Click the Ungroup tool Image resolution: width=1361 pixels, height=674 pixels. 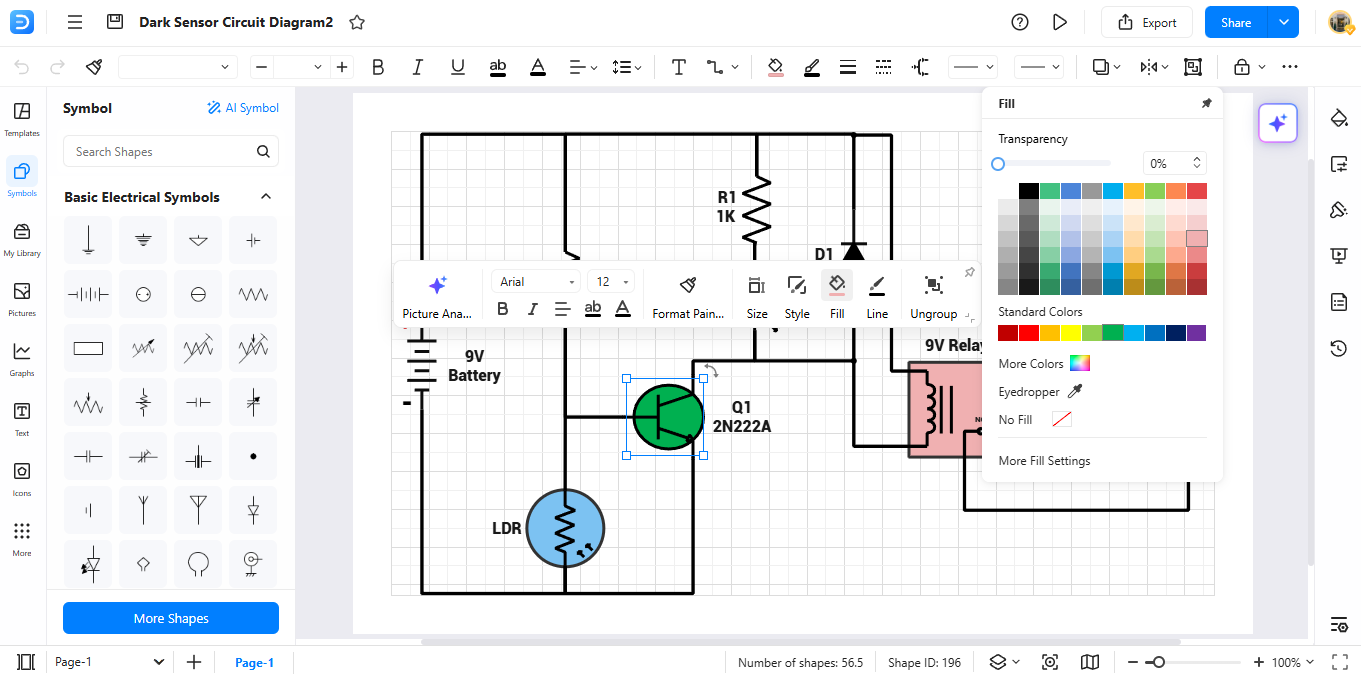(934, 296)
